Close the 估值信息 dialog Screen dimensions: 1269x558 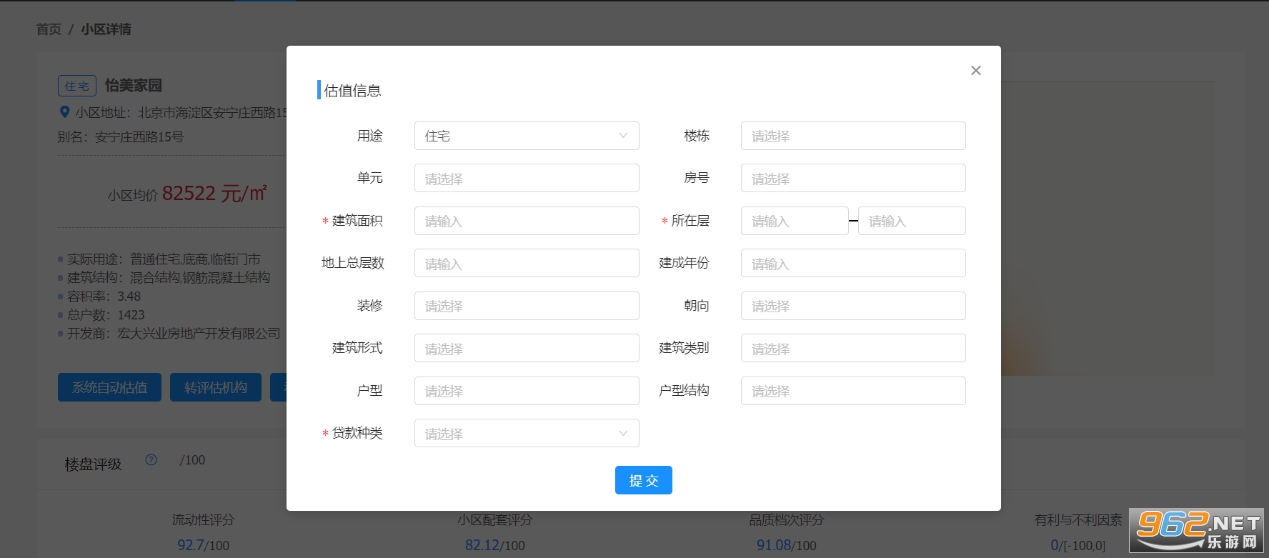point(976,70)
